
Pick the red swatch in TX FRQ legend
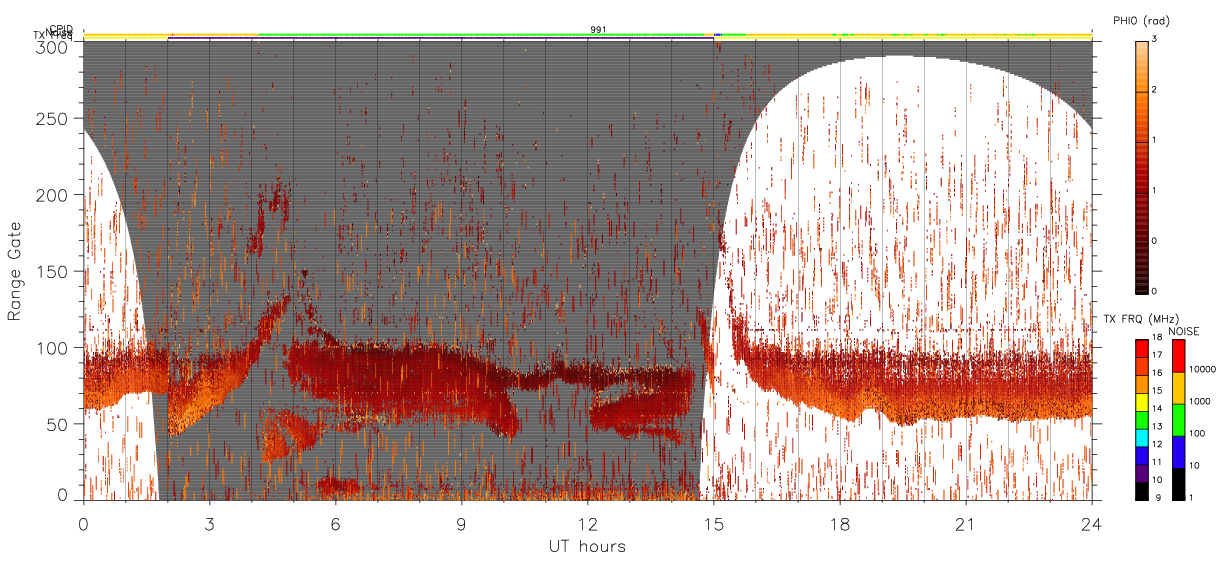pos(1140,349)
